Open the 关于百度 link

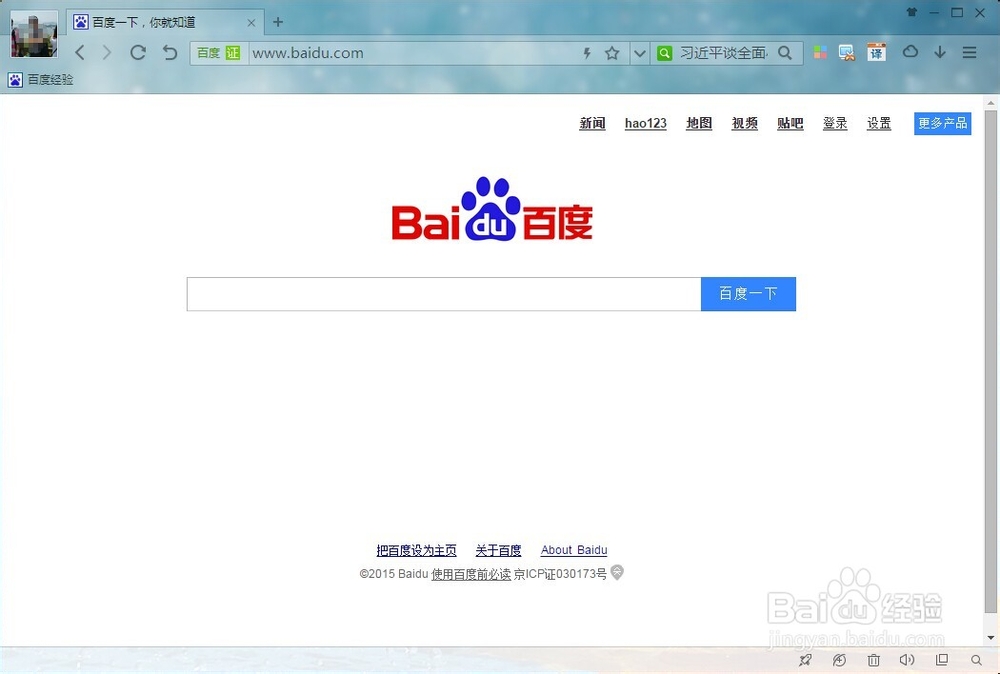(498, 550)
